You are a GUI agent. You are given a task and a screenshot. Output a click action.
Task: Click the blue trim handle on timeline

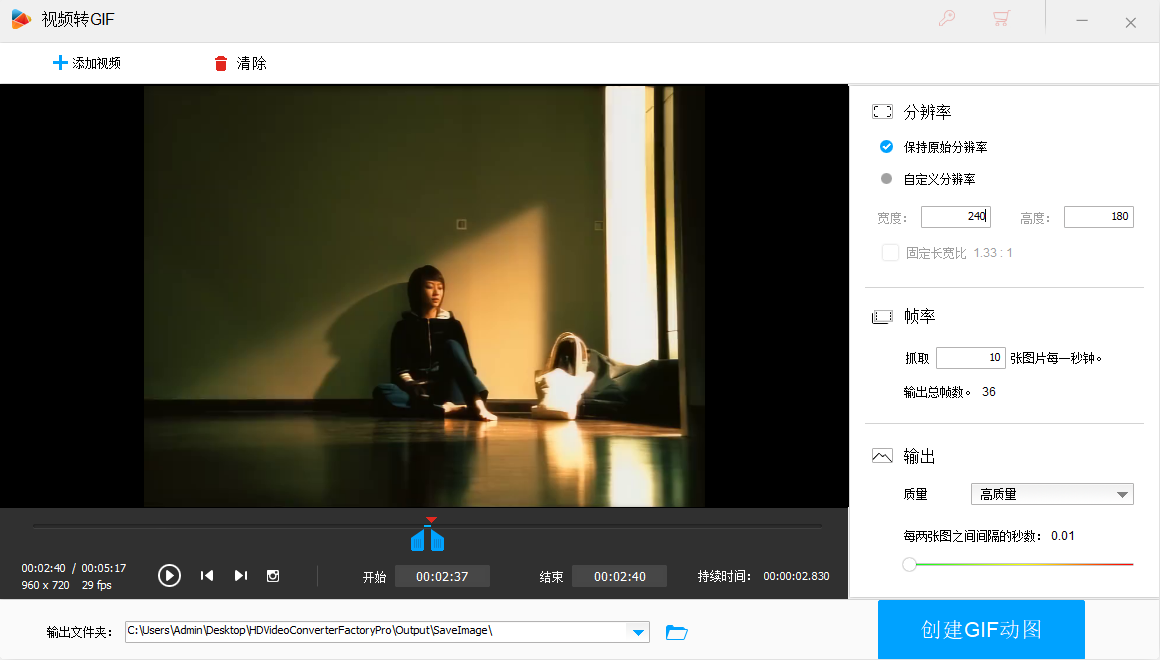click(427, 539)
